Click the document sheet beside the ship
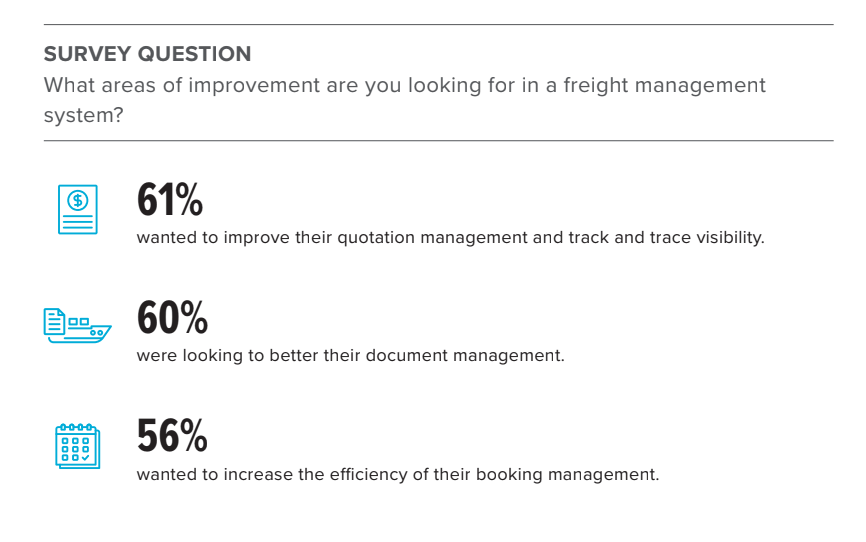Screen dimensions: 866x542 (x=54, y=322)
